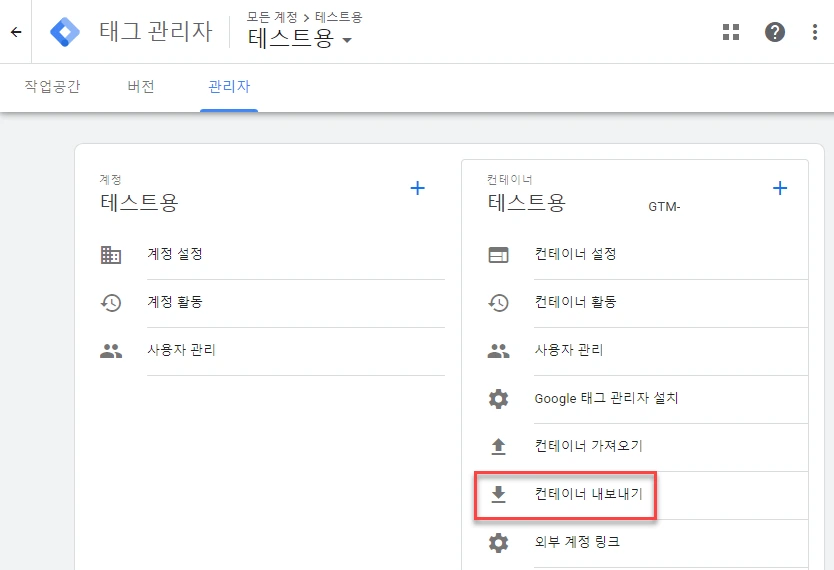Click the 모든 계정 breadcrumb link
834x570 pixels.
click(272, 17)
